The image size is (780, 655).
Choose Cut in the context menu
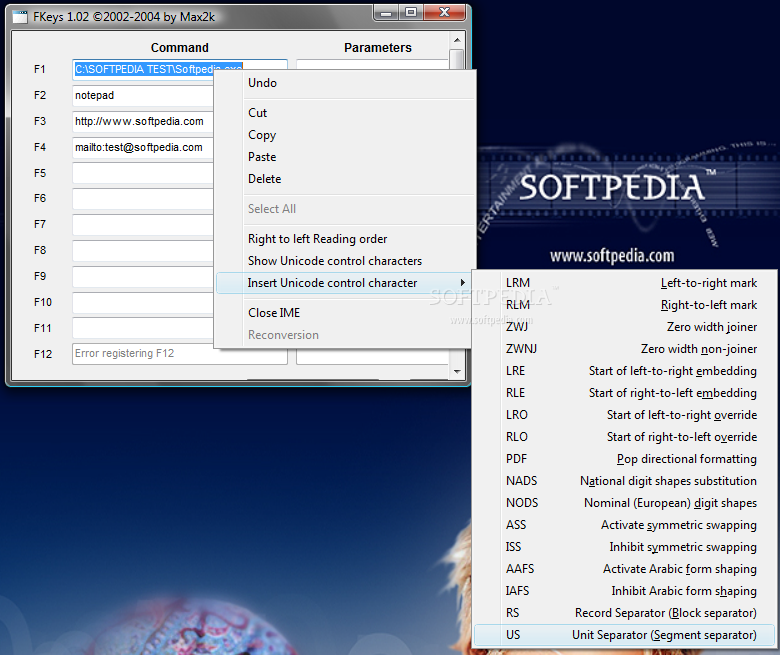(x=344, y=113)
